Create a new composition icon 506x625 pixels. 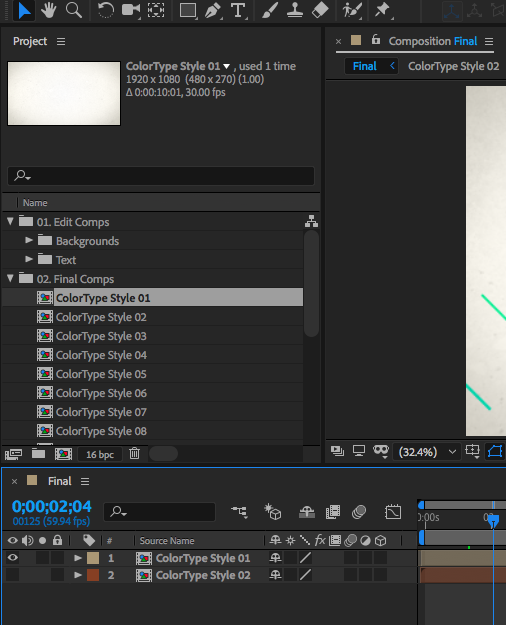(63, 454)
